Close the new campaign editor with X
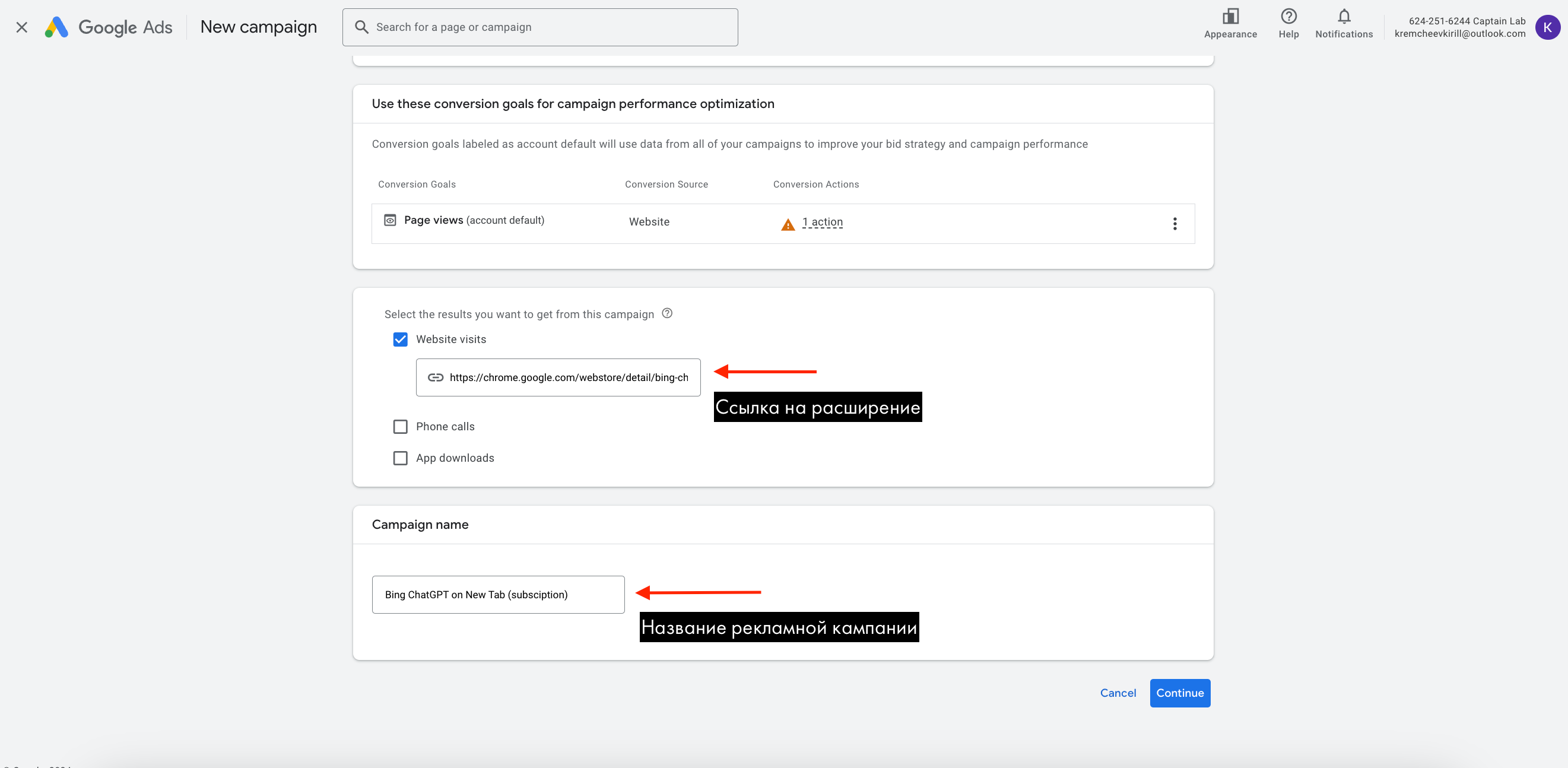The height and width of the screenshot is (768, 1568). (x=22, y=27)
